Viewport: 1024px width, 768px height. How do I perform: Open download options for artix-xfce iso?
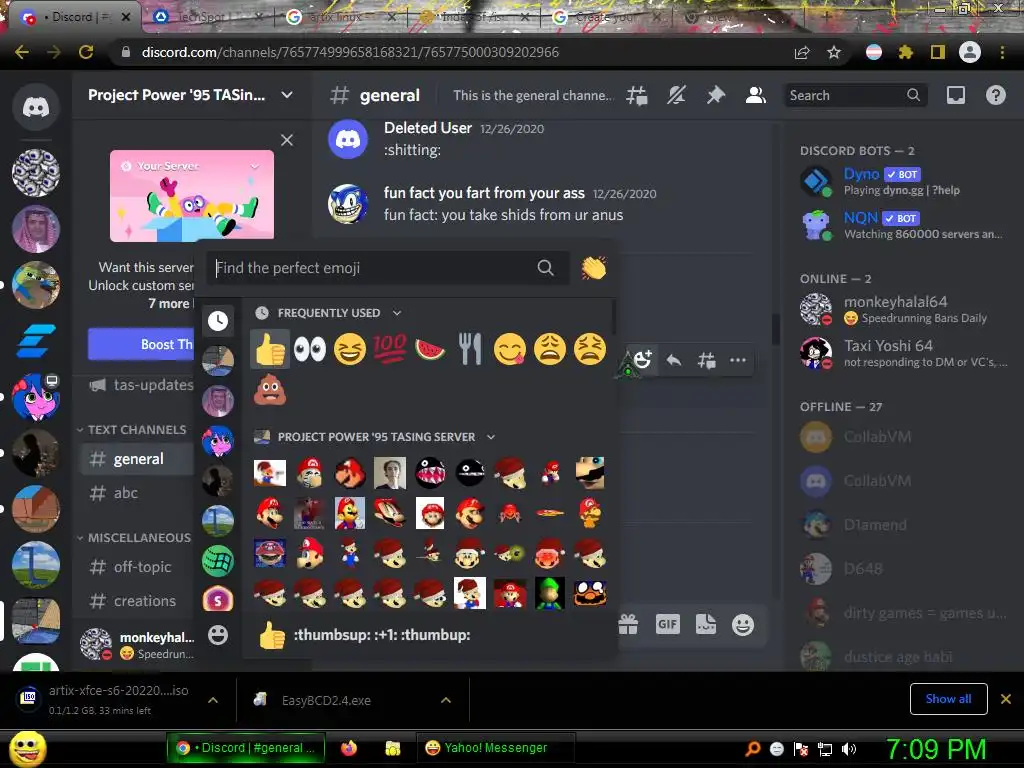(213, 700)
